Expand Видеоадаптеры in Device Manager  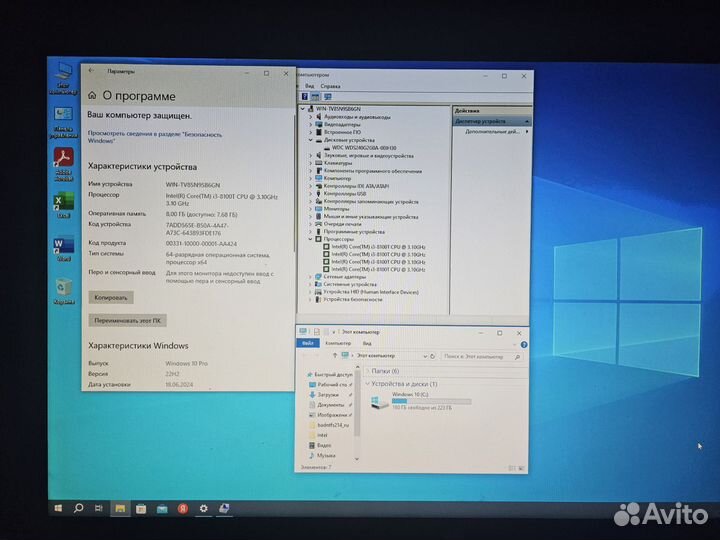click(310, 125)
